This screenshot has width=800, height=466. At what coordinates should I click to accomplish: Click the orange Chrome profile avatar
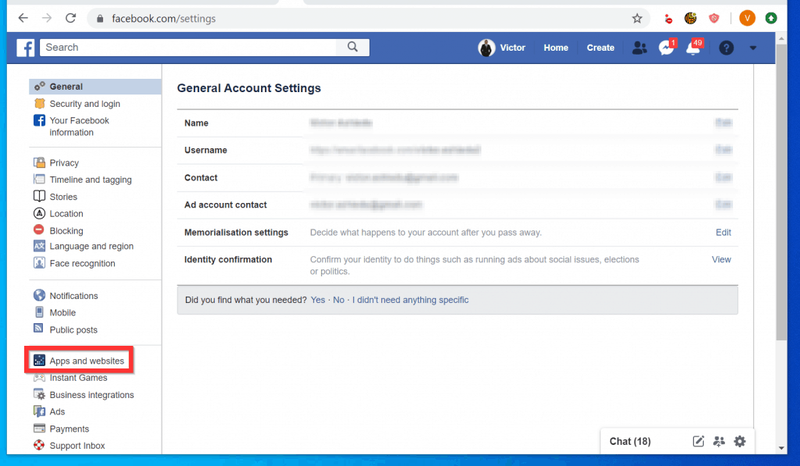tap(747, 18)
